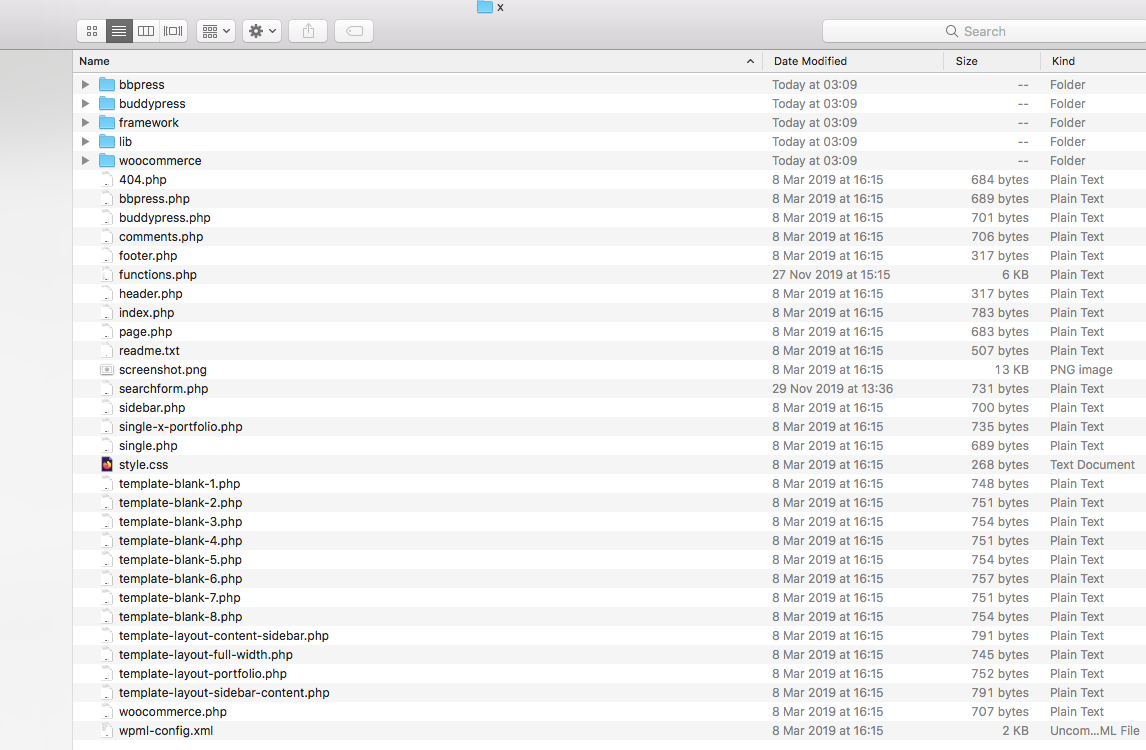
Task: Switch to column view
Action: click(x=146, y=31)
